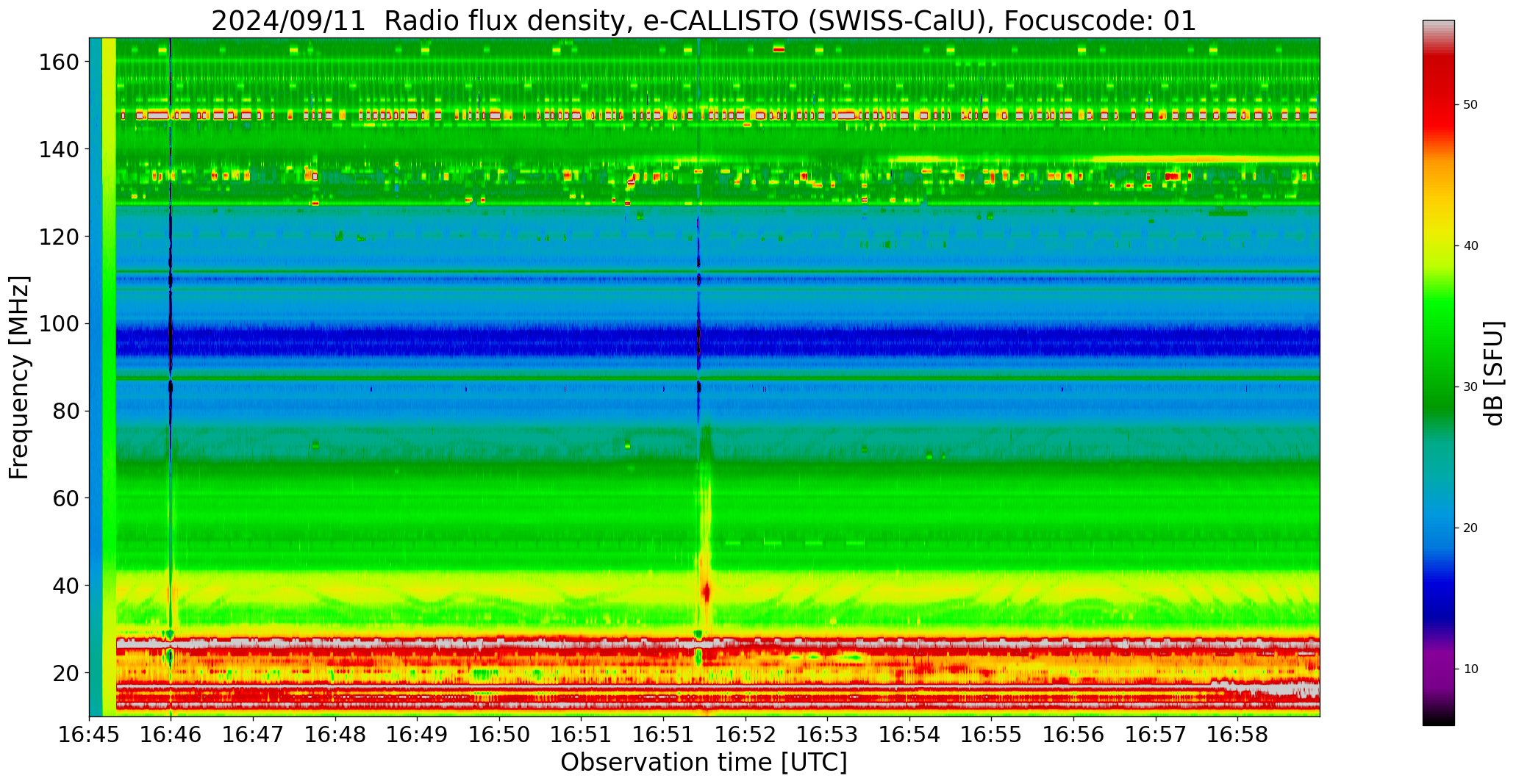
Task: Click the plot title mentioning e-CALLISTO SWISS-CalU
Action: tap(704, 21)
